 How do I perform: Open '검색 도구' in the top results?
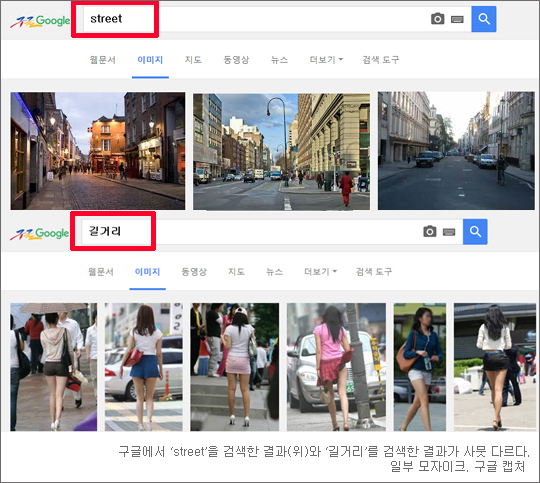pos(381,60)
